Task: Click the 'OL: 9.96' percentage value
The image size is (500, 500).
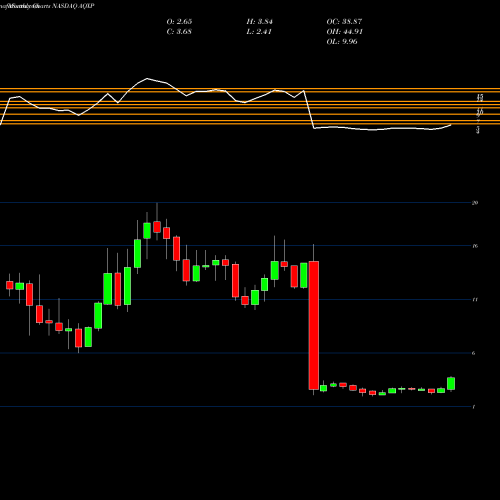Action: [x=342, y=42]
